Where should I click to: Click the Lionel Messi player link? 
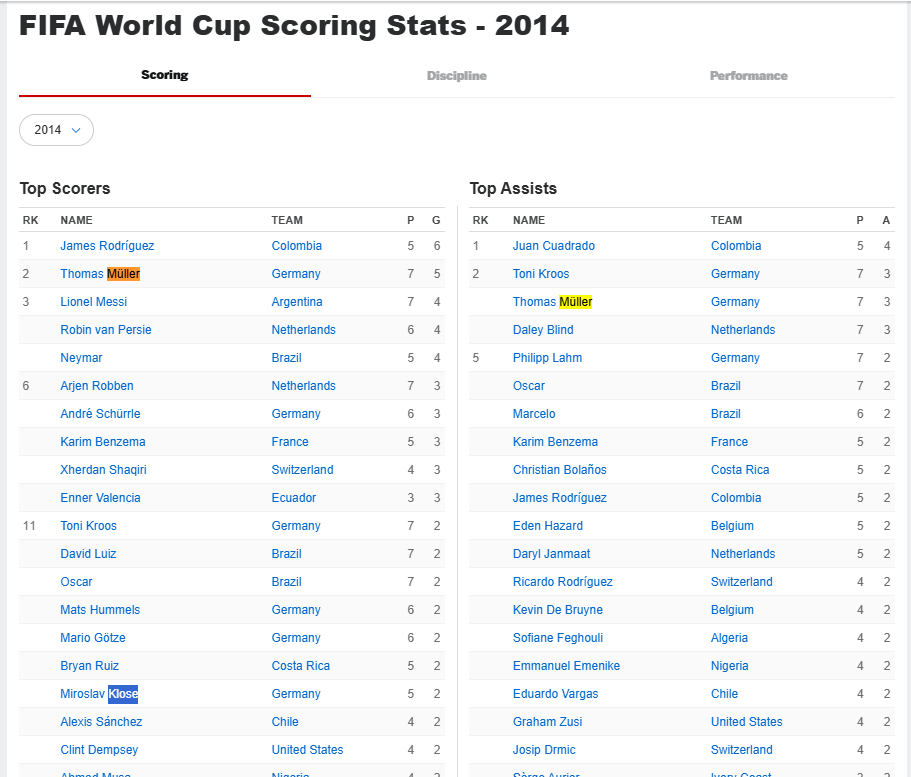[94, 302]
